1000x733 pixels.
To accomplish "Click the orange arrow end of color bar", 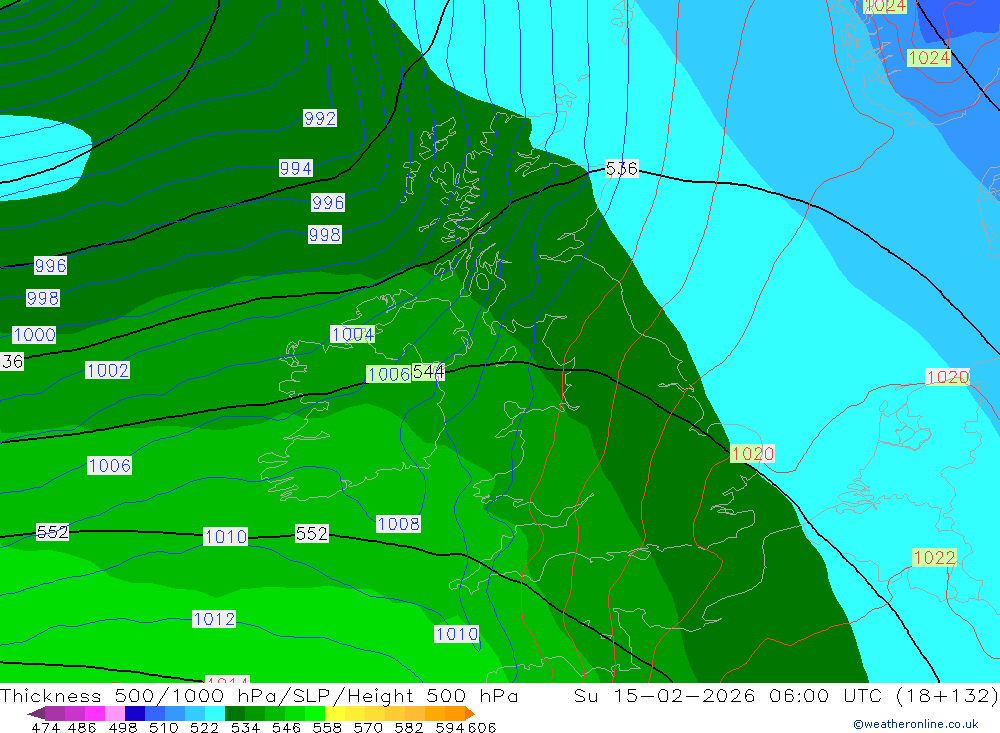I will click(x=470, y=713).
